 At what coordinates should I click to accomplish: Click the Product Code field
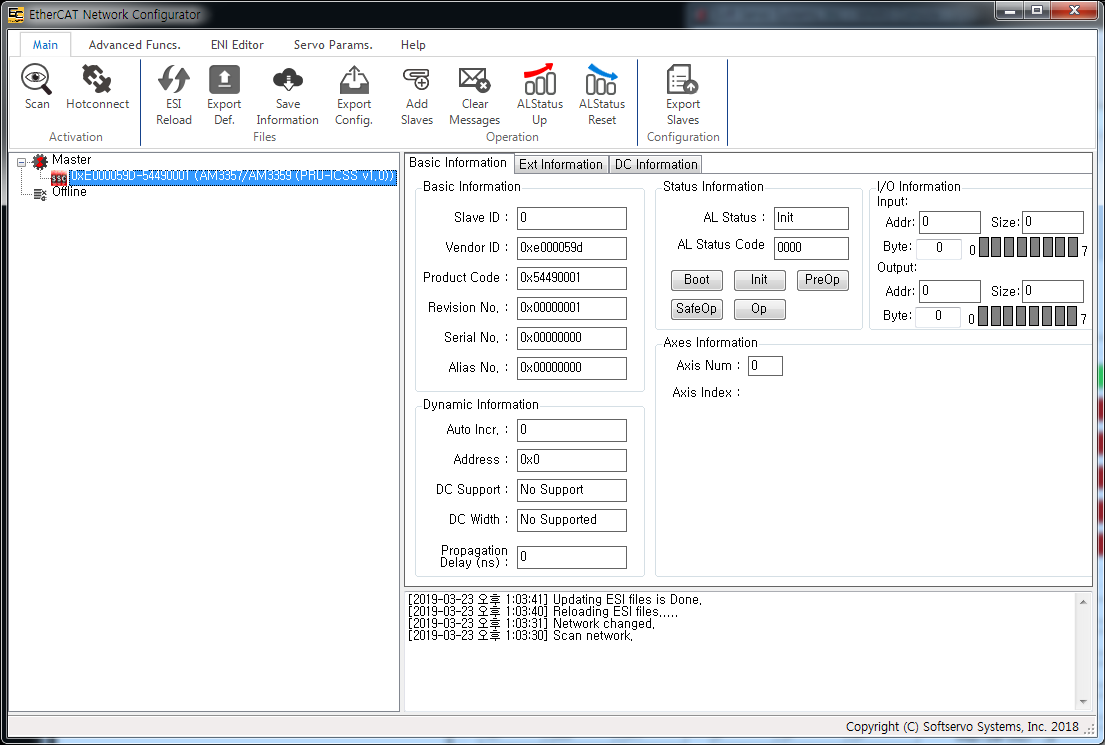[572, 278]
